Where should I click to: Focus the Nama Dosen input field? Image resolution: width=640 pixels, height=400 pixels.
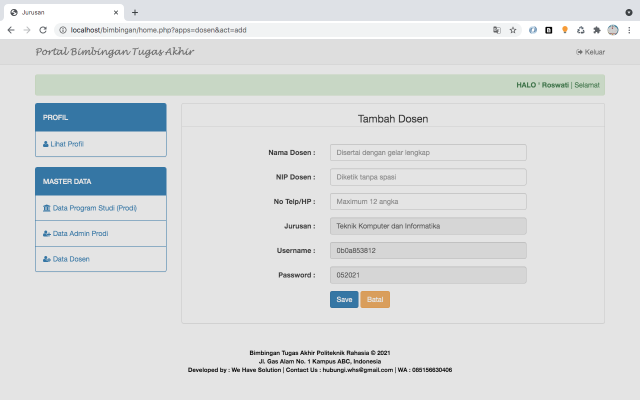click(x=427, y=153)
